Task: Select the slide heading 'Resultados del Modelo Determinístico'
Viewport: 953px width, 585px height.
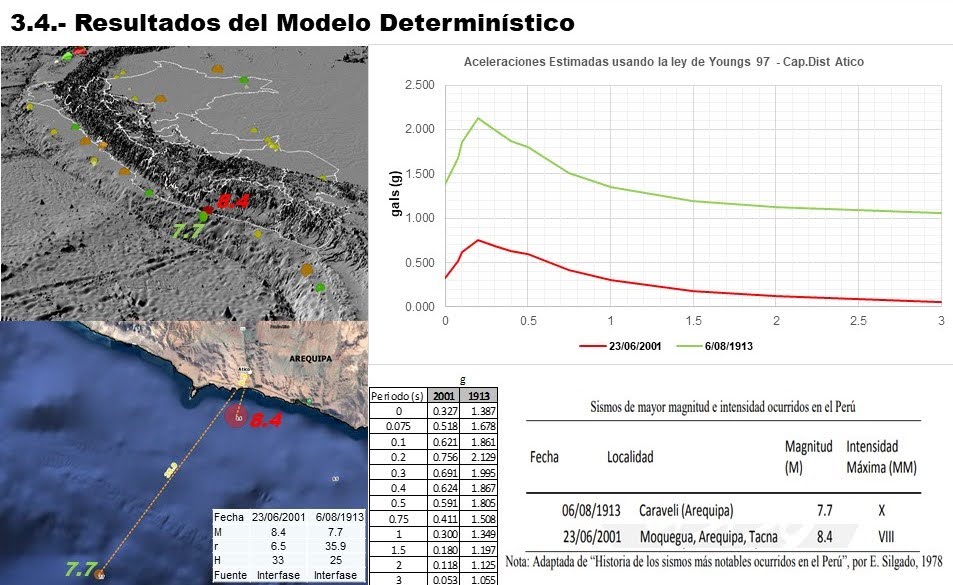Action: (x=325, y=22)
